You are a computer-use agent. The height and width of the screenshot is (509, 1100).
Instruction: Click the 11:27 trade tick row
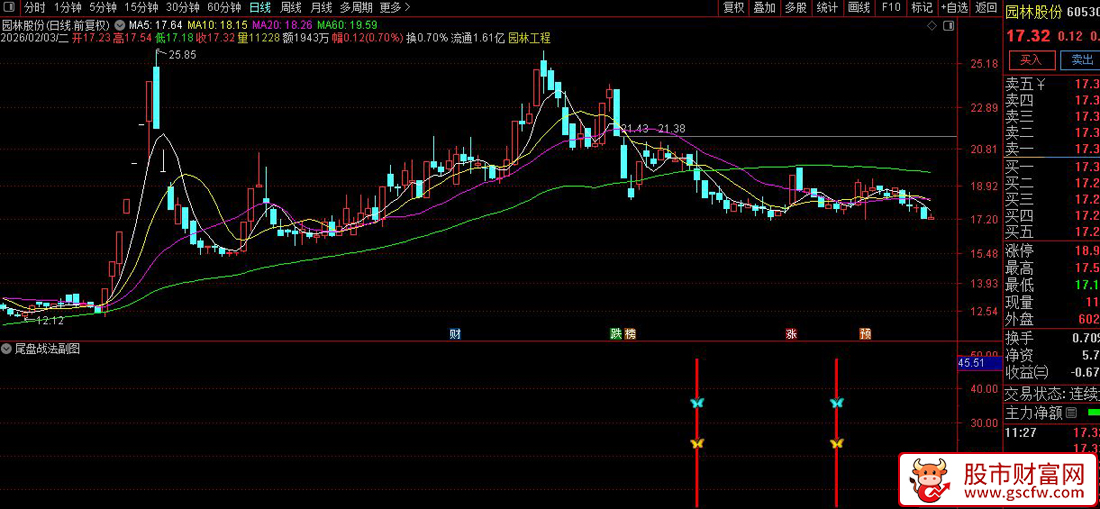click(1052, 432)
